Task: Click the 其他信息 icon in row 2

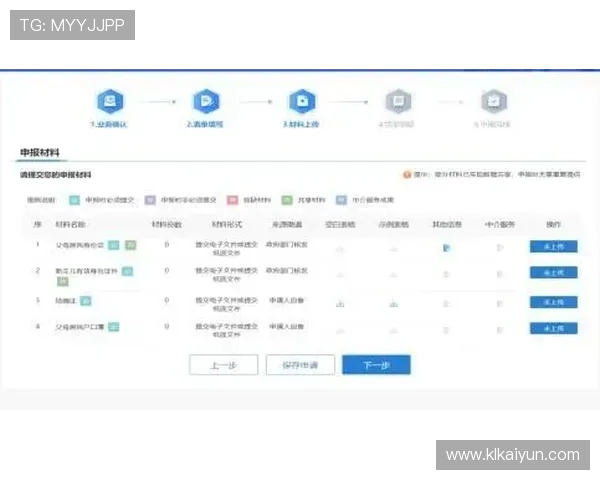Action: tap(446, 274)
